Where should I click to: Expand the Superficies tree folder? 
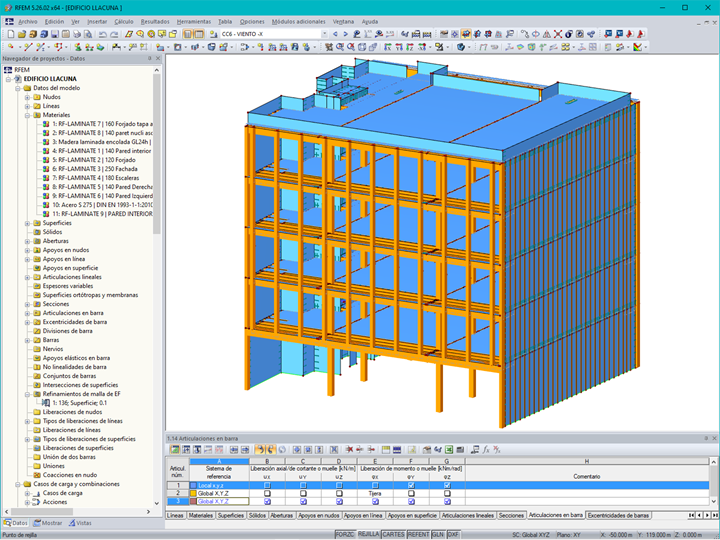[x=27, y=223]
